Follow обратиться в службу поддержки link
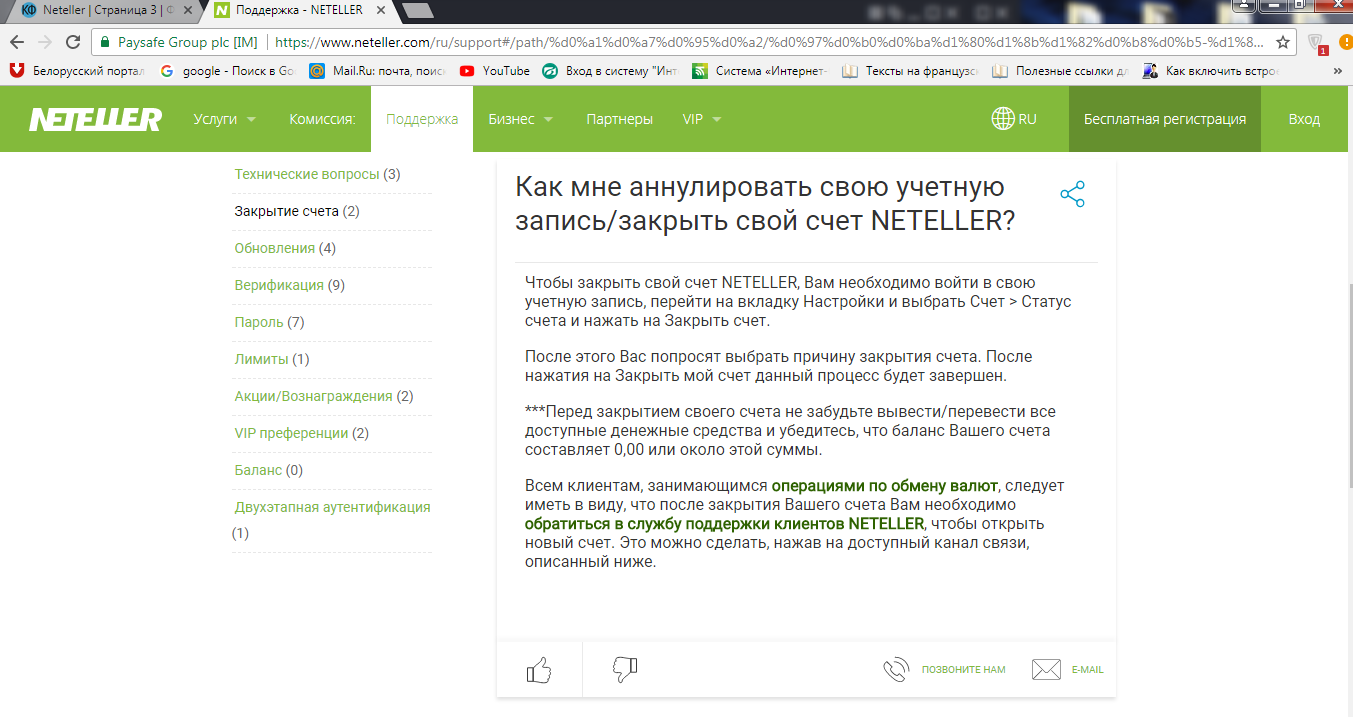 725,524
